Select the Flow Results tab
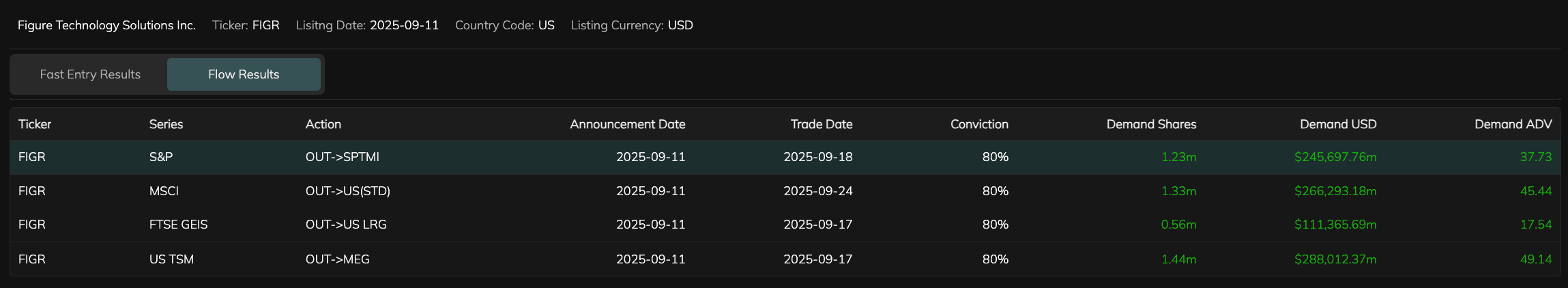1568x288 pixels. click(x=244, y=74)
